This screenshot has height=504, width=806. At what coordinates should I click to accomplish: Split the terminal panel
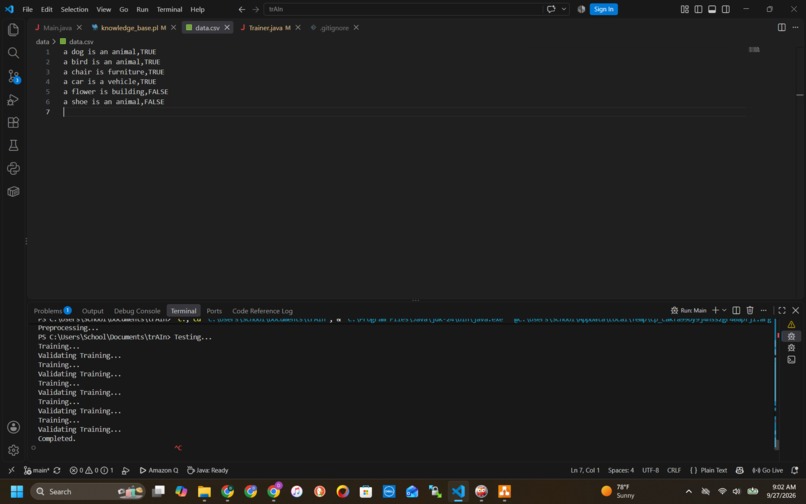736,310
